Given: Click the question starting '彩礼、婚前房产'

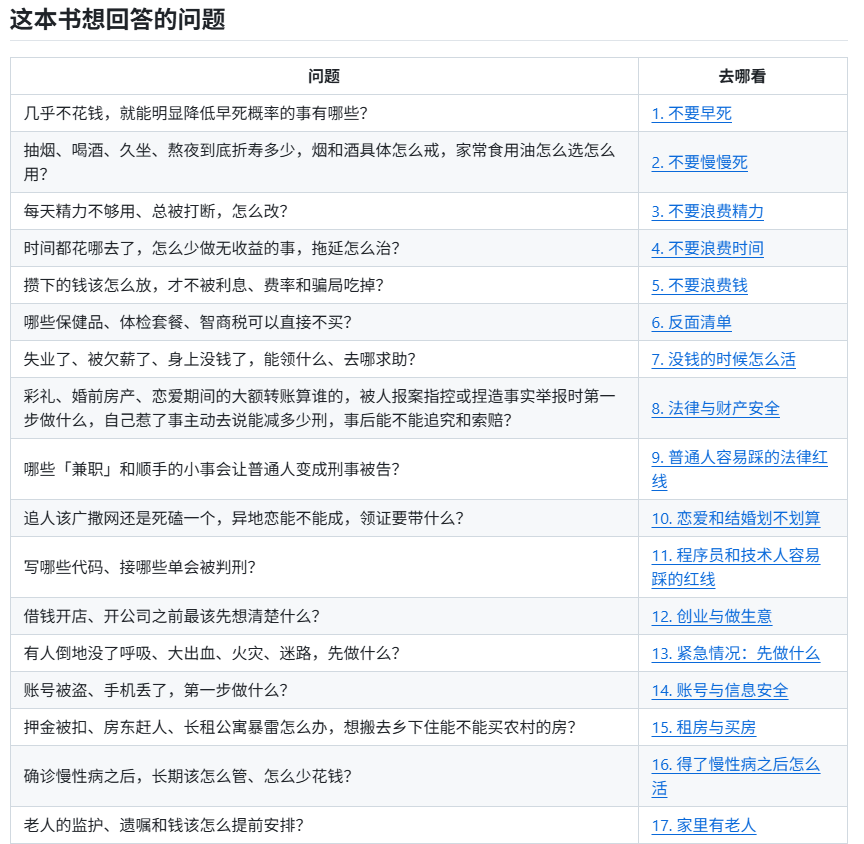Looking at the screenshot, I should click(320, 408).
